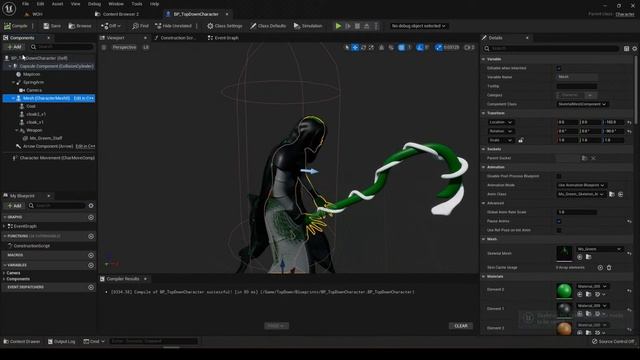Add a component with the Add button
This screenshot has width=640, height=360.
(x=14, y=47)
